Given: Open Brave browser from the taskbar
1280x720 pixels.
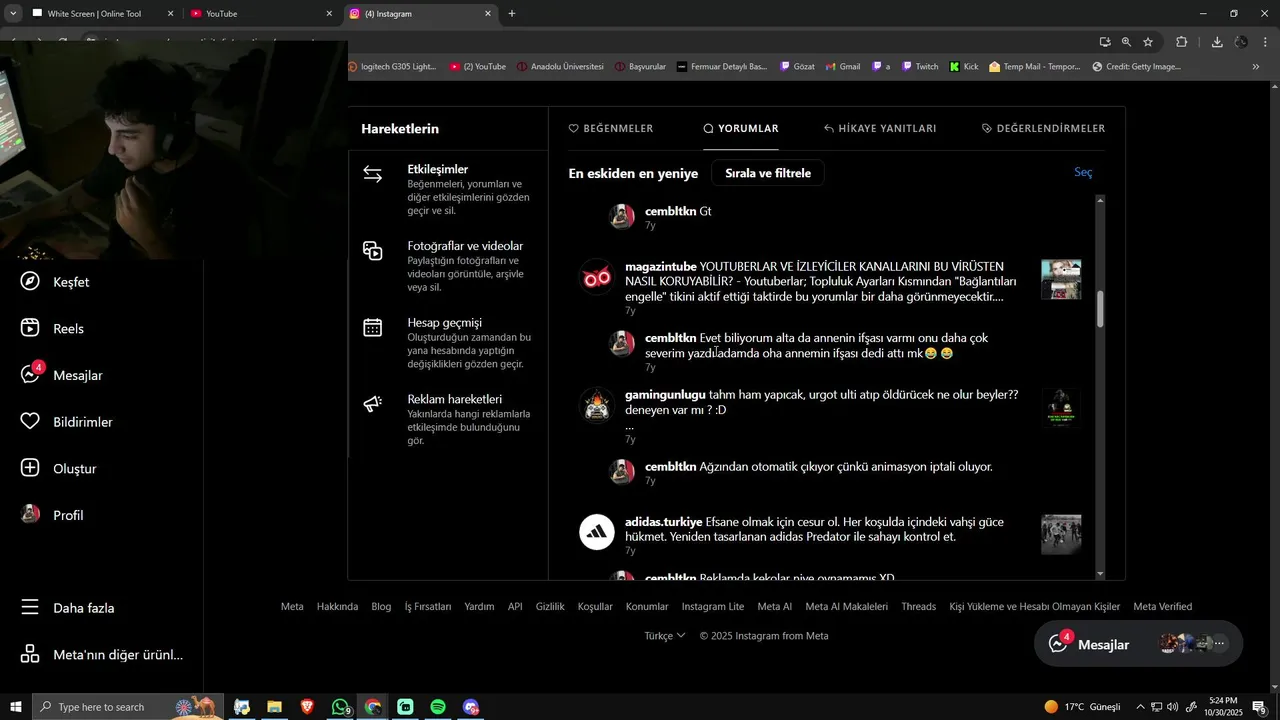Looking at the screenshot, I should [307, 707].
